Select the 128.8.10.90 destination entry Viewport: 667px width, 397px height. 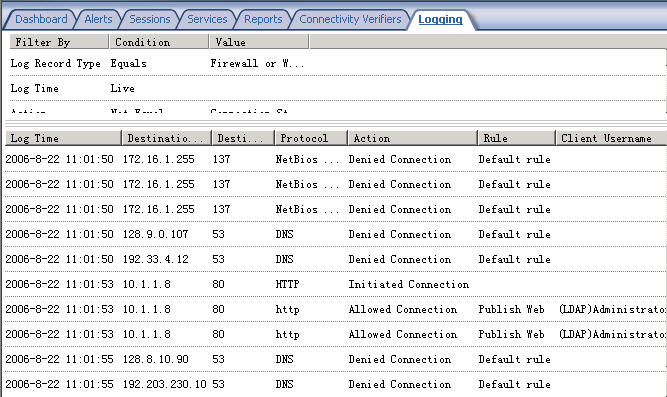[155, 360]
